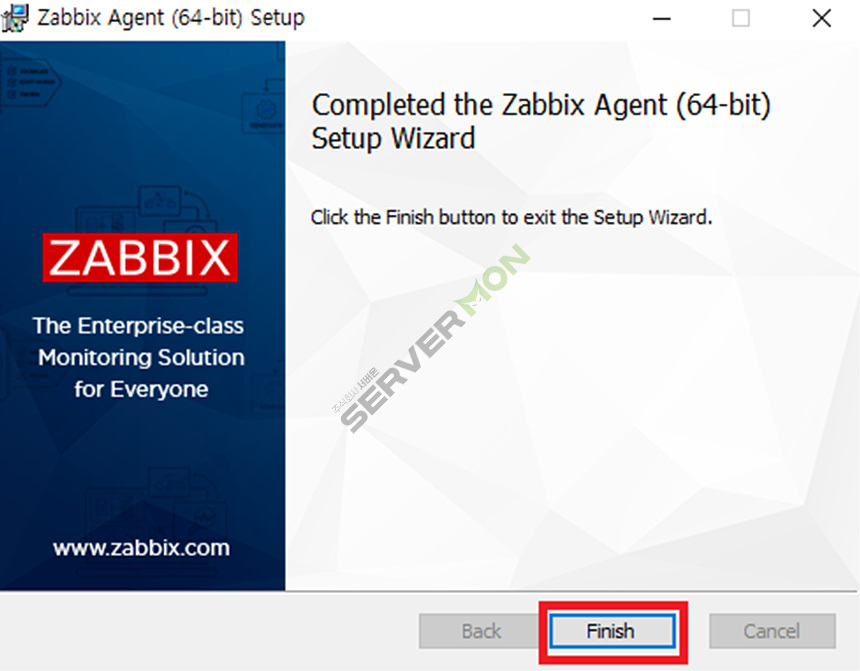Viewport: 860px width, 671px height.
Task: Click the 'Zabbix Agent (64-bit) Setup' window title
Action: [171, 18]
